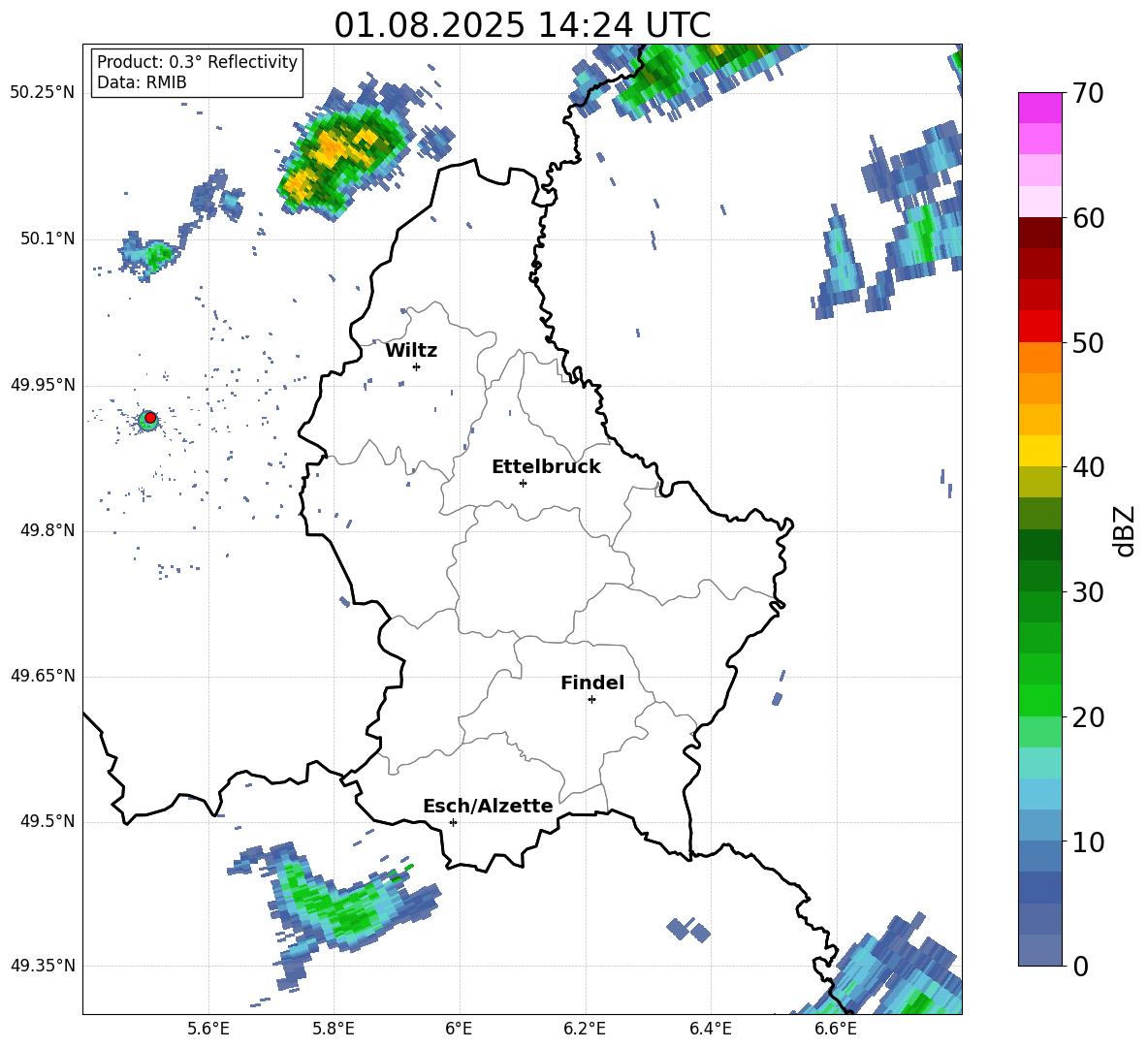Click the cross marker under Findel

coord(591,700)
